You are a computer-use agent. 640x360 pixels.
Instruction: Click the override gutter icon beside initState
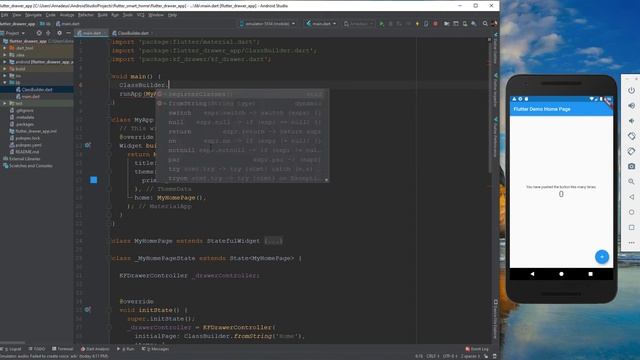click(87, 310)
